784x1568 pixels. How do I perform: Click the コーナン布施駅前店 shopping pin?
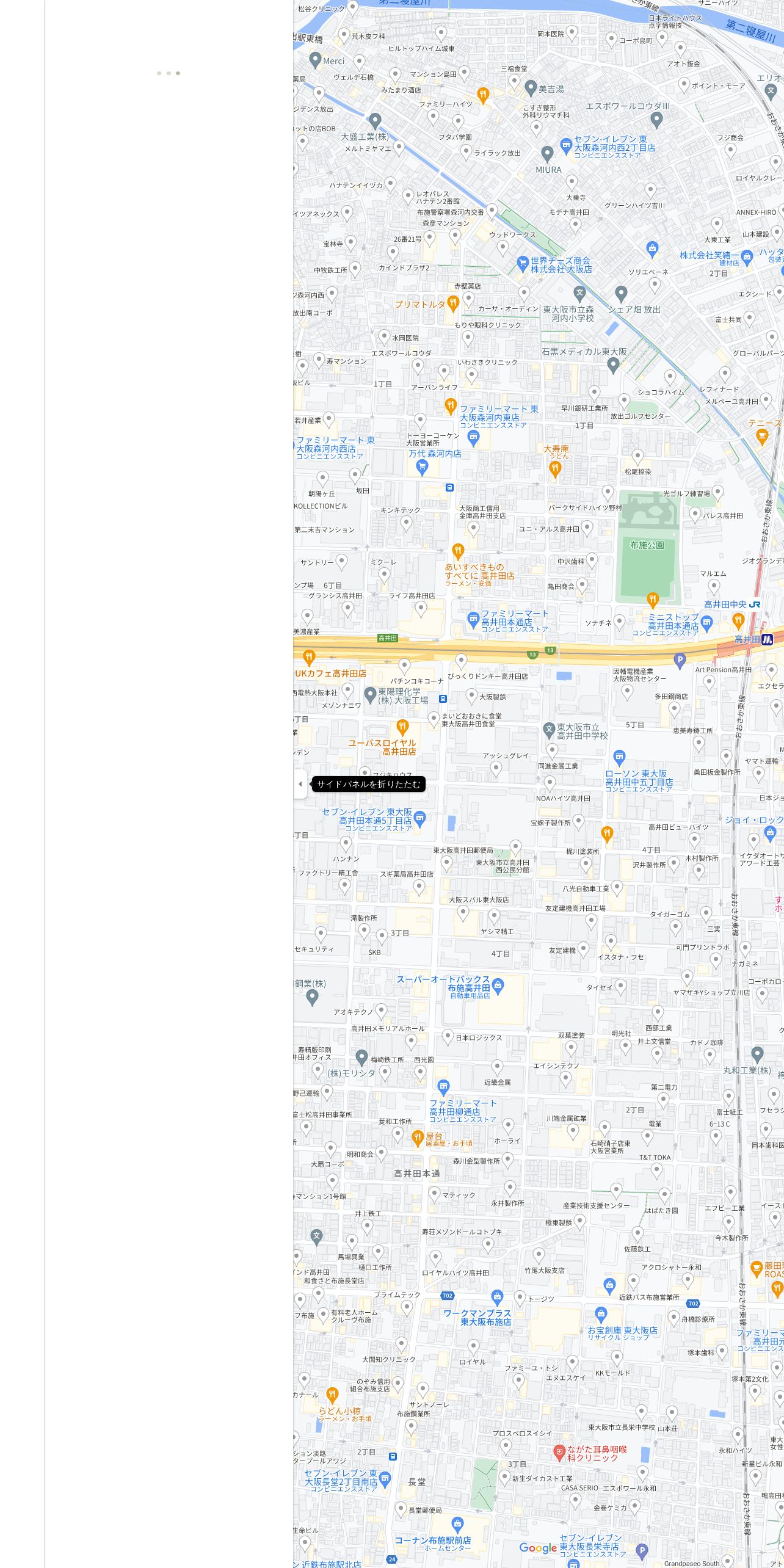457,1525
